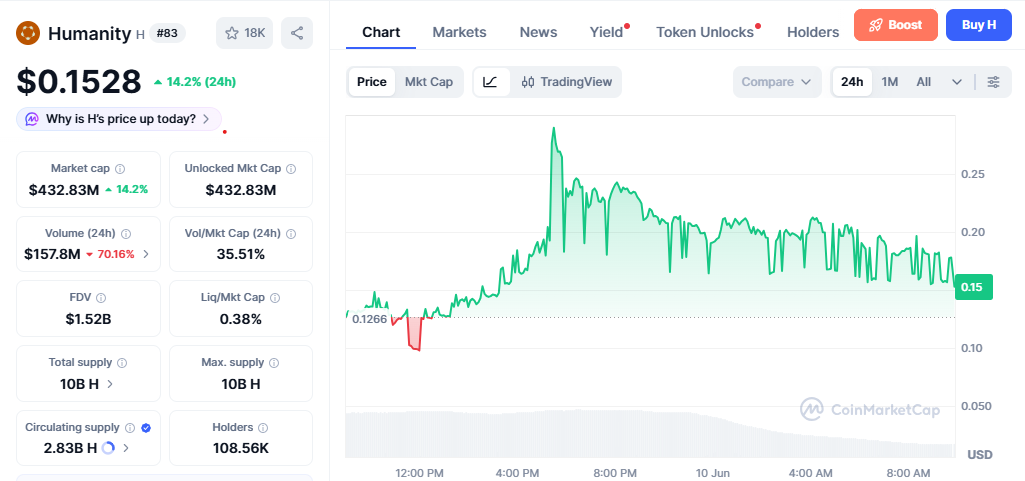
Task: Click the circulating supply progress ring icon
Action: point(109,448)
